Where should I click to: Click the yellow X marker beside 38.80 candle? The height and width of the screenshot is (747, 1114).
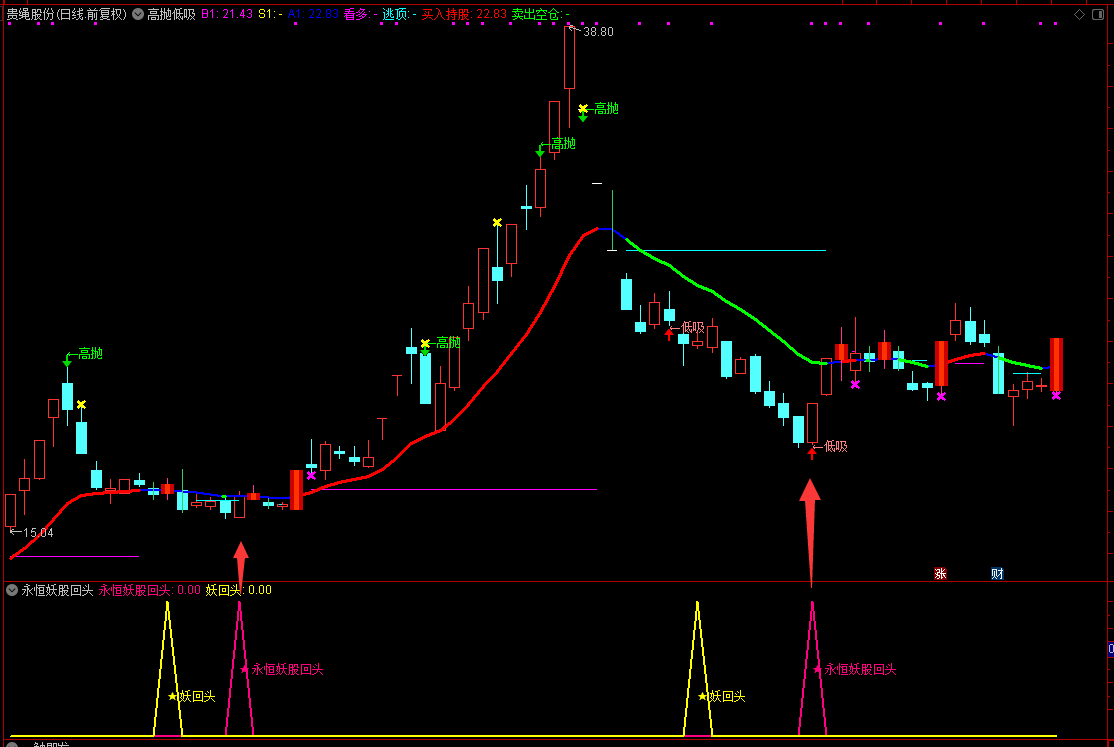[582, 108]
